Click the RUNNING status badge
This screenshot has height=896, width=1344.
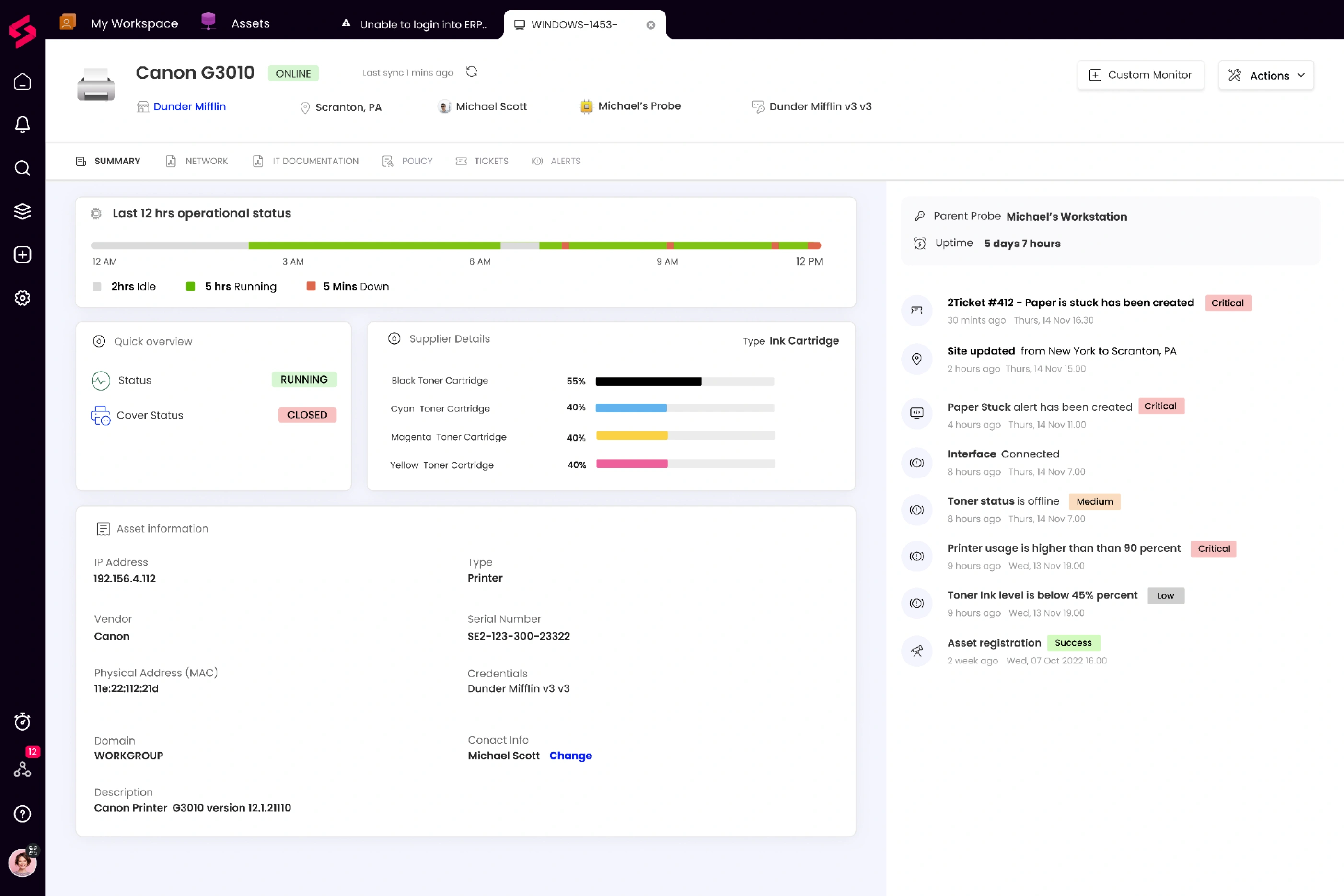304,379
